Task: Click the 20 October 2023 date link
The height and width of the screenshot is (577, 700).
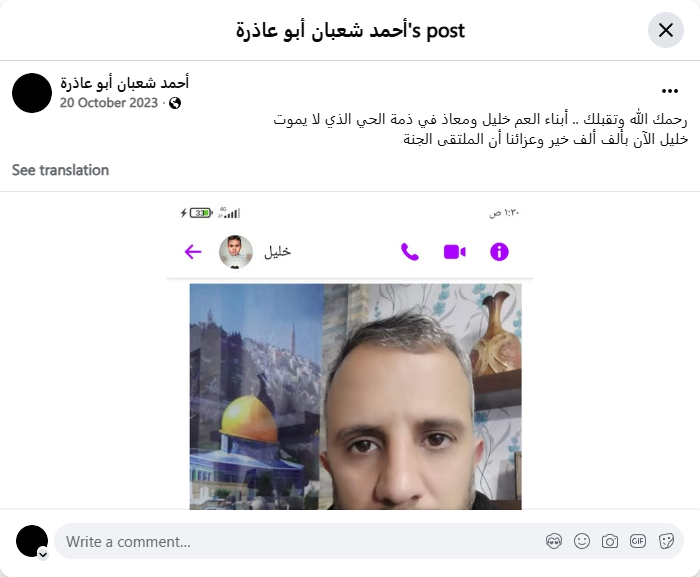Action: coord(109,103)
